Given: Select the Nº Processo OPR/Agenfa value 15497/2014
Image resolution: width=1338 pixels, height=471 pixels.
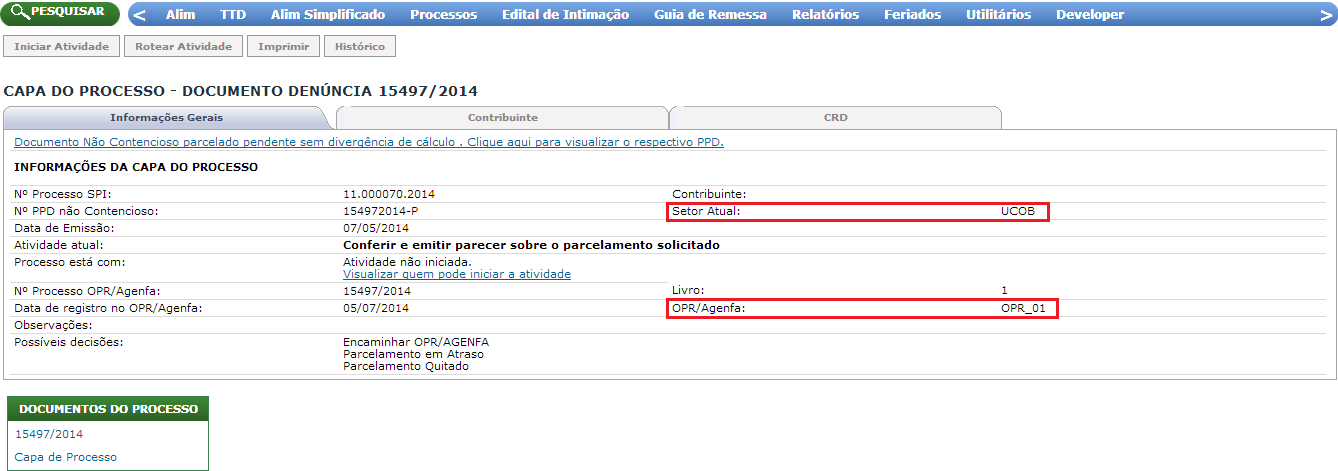Looking at the screenshot, I should [377, 291].
